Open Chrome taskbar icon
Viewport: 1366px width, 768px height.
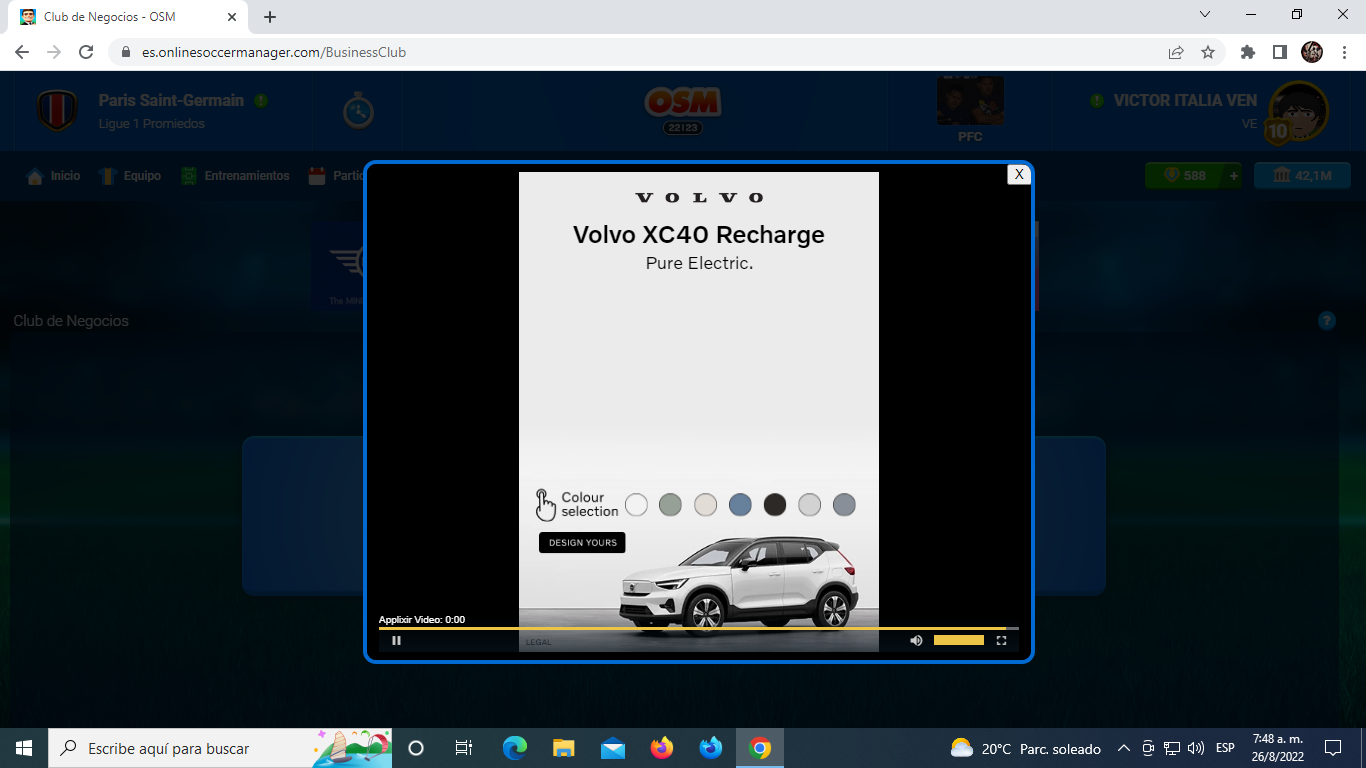click(760, 748)
